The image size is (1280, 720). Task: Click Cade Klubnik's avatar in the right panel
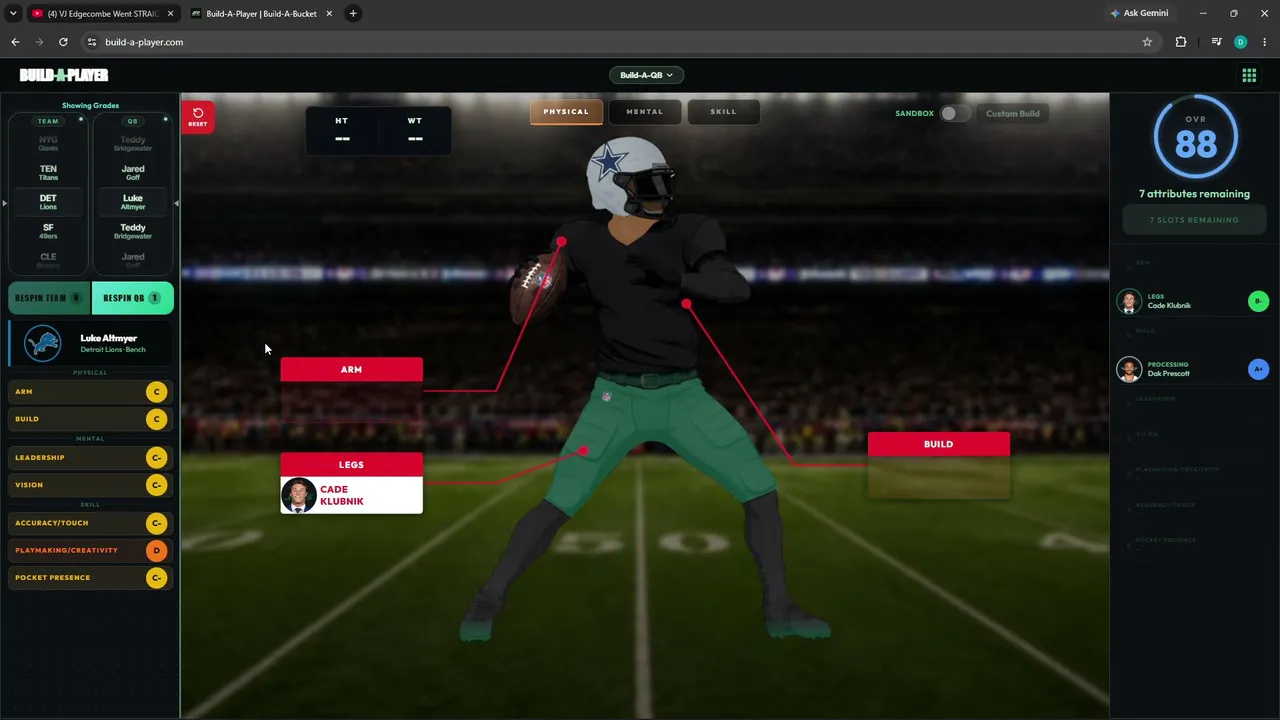click(x=1129, y=301)
